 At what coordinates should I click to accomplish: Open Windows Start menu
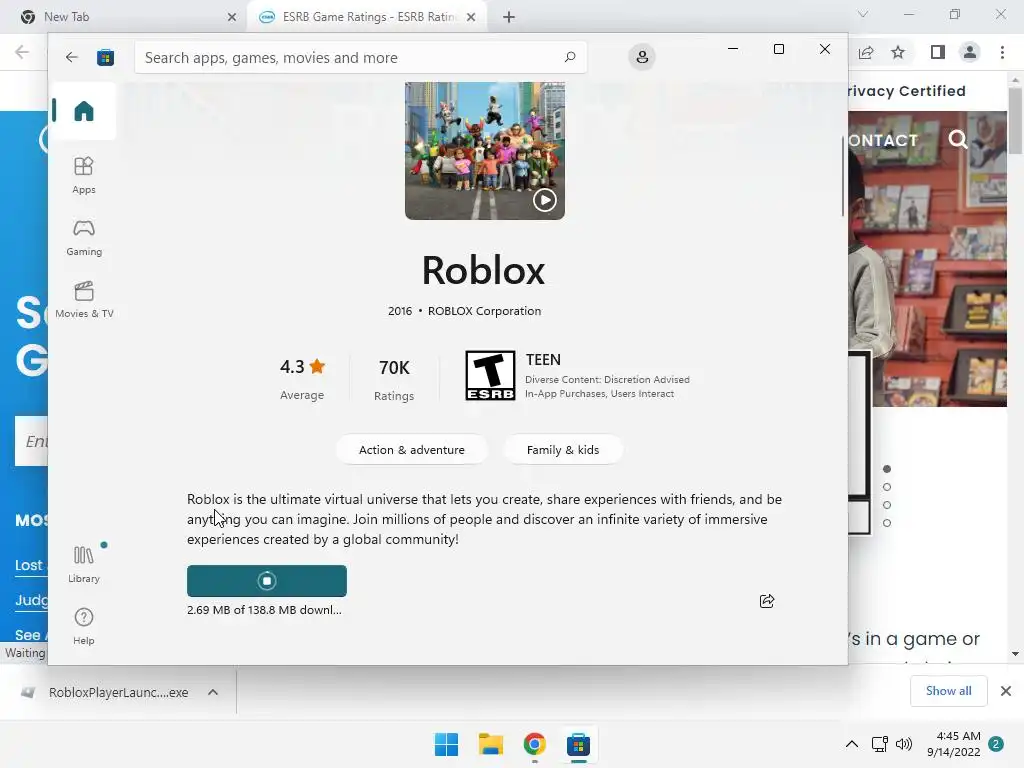[x=447, y=744]
